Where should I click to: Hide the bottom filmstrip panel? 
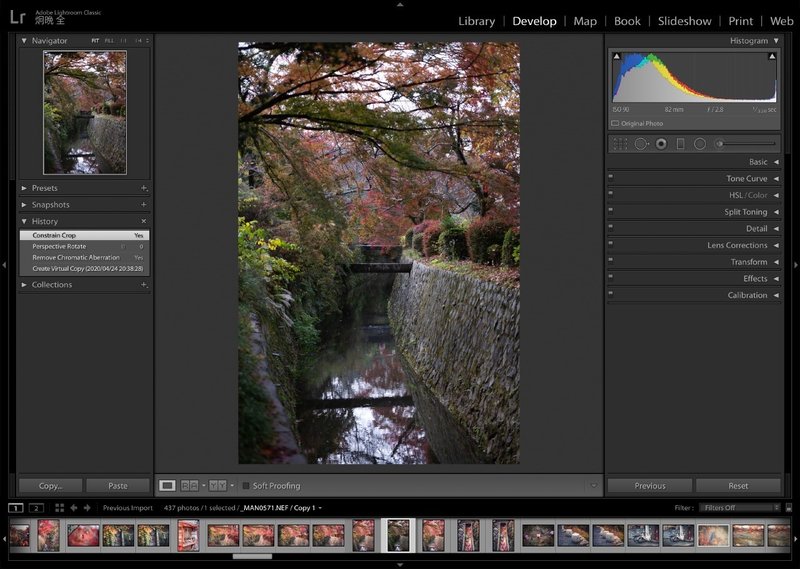(x=400, y=565)
